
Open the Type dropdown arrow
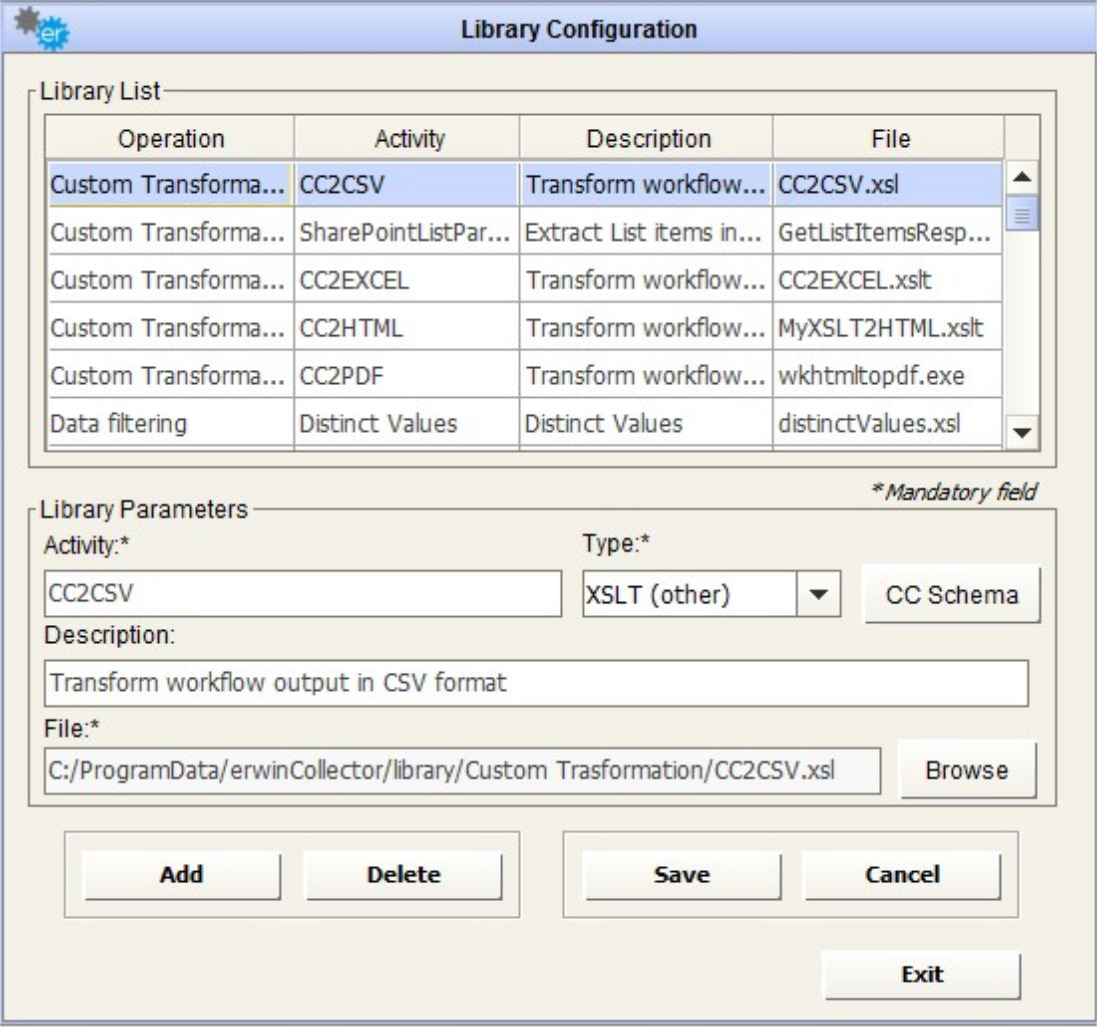(819, 594)
